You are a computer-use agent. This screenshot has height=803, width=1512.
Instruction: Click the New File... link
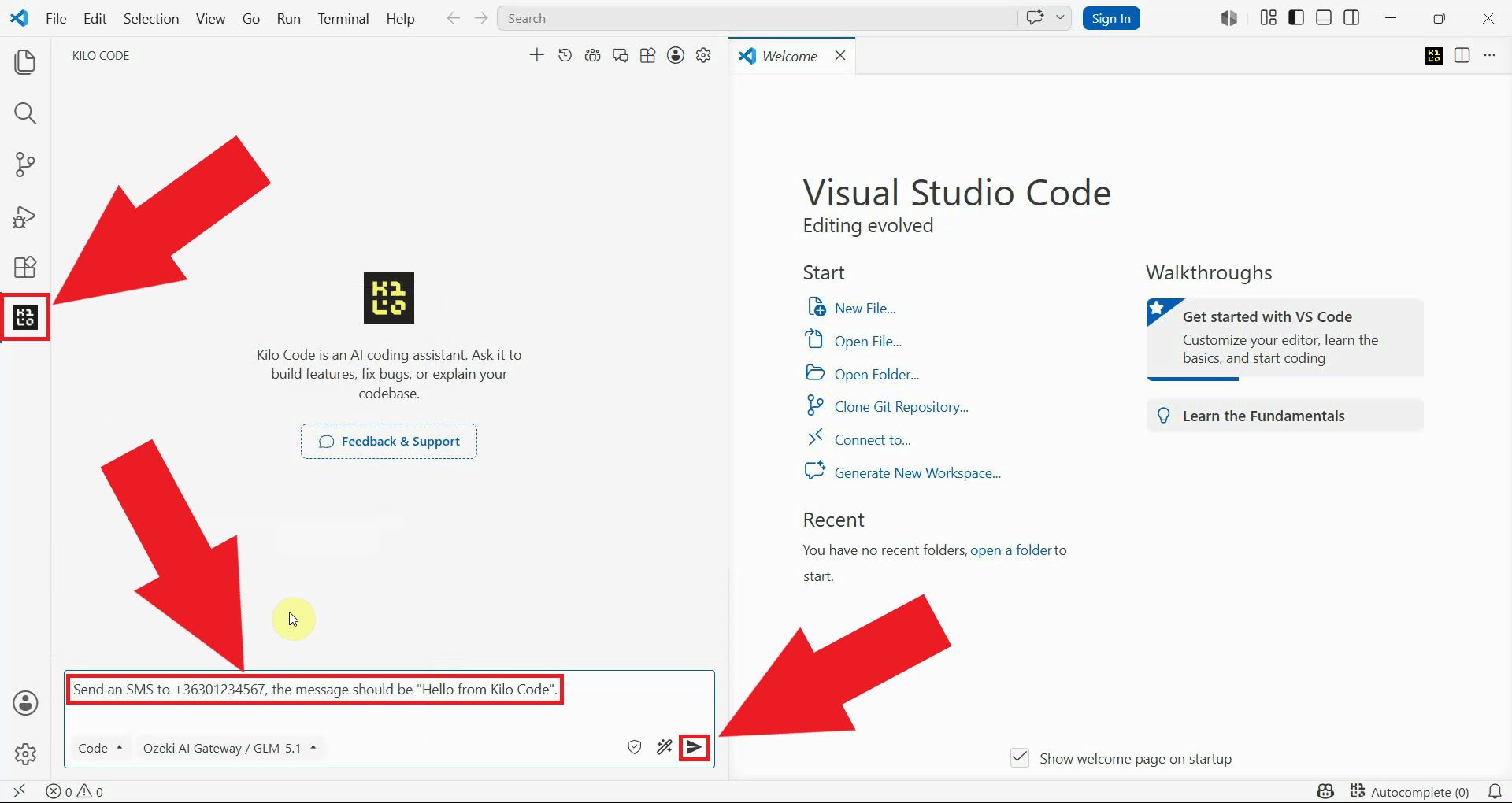(x=865, y=309)
